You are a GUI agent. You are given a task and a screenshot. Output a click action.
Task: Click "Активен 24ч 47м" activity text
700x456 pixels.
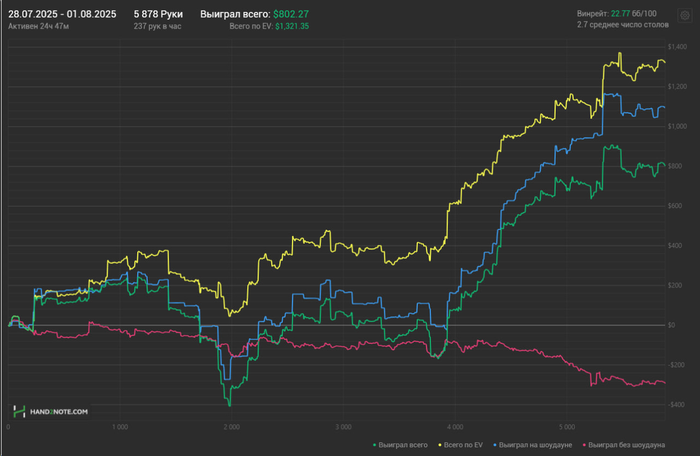(x=38, y=26)
